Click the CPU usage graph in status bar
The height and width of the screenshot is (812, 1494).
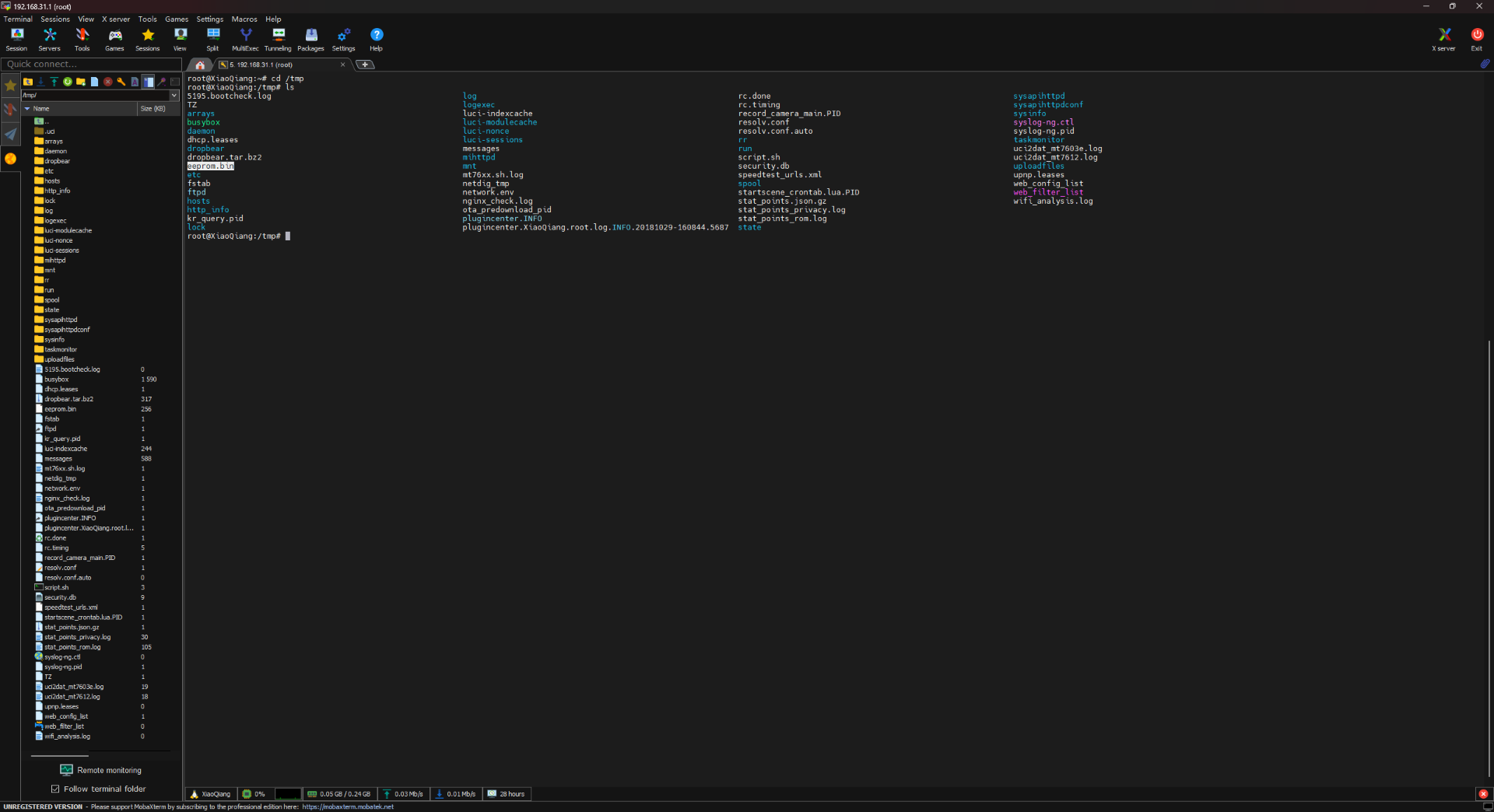tap(287, 794)
